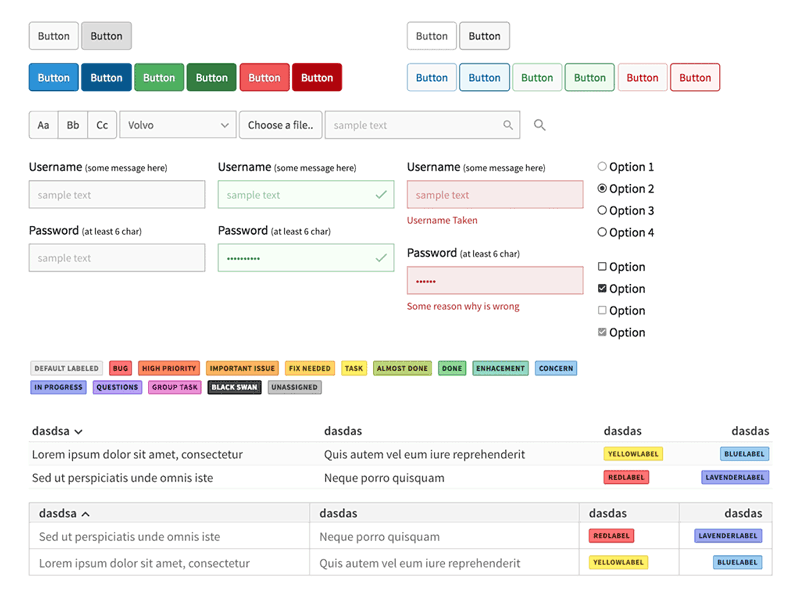Image resolution: width=800 pixels, height=600 pixels.
Task: Click the green checkmark in the valid Password field
Action: click(381, 258)
